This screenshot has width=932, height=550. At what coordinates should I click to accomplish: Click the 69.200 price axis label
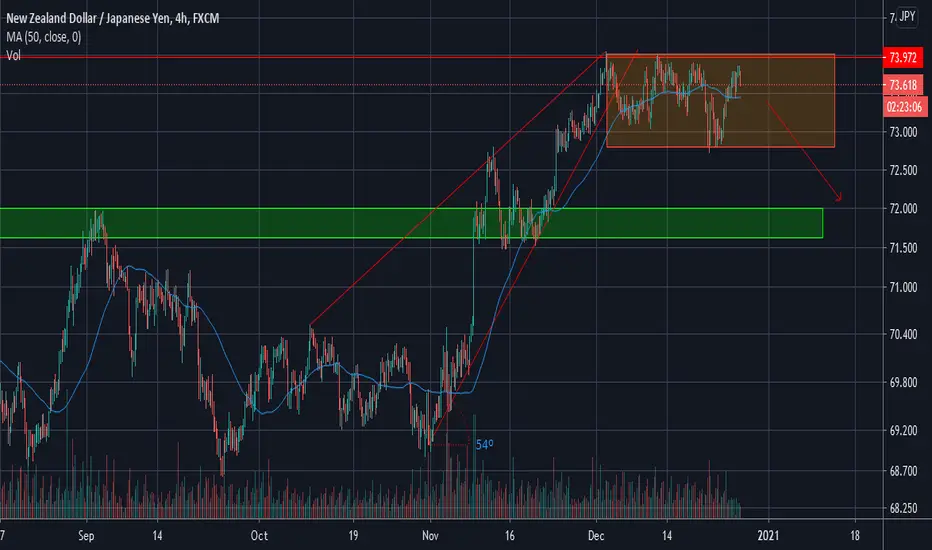coord(903,430)
